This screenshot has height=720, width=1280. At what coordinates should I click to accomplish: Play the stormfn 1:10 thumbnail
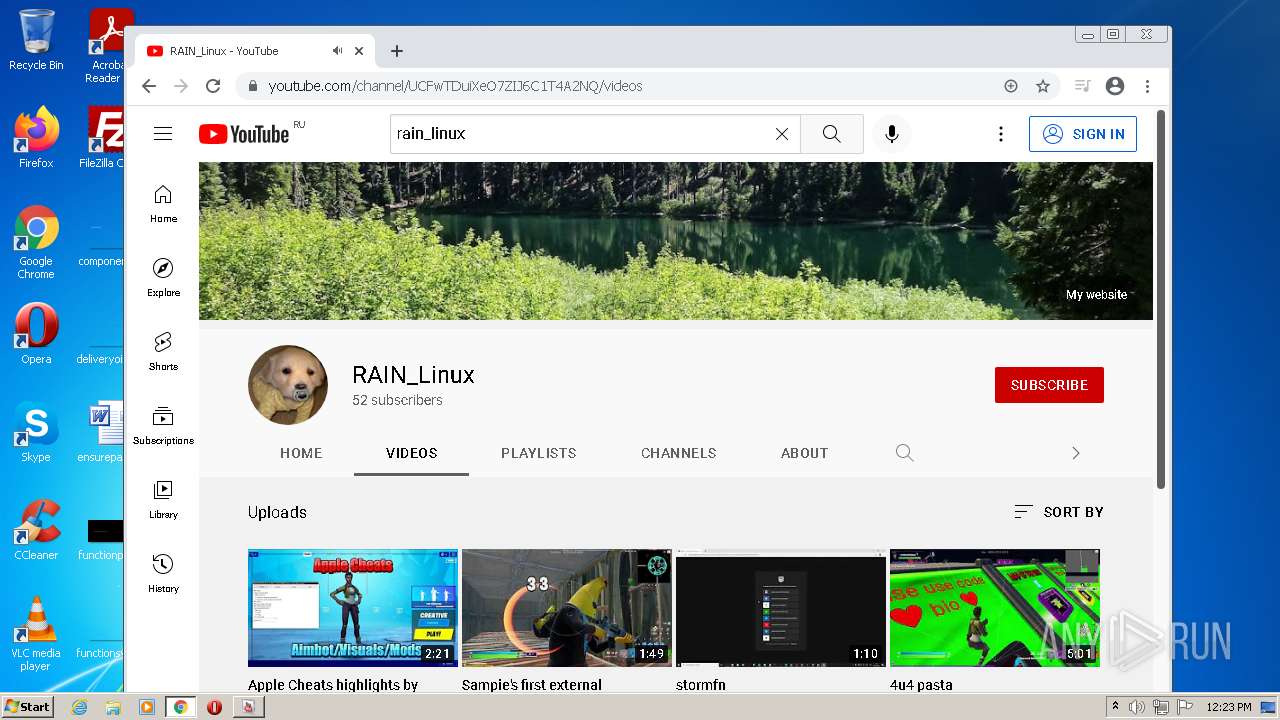click(x=781, y=607)
